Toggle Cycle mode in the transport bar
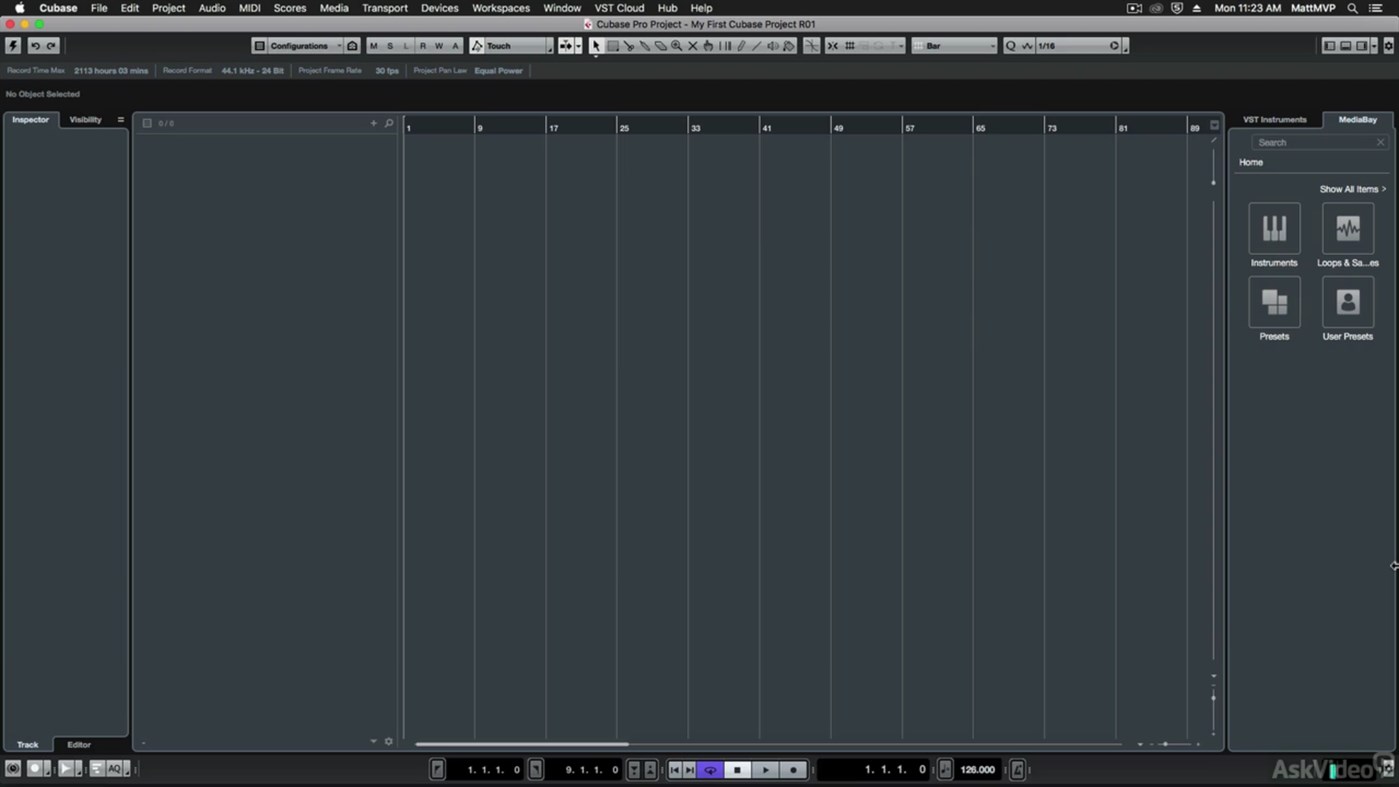1399x787 pixels. click(x=710, y=770)
